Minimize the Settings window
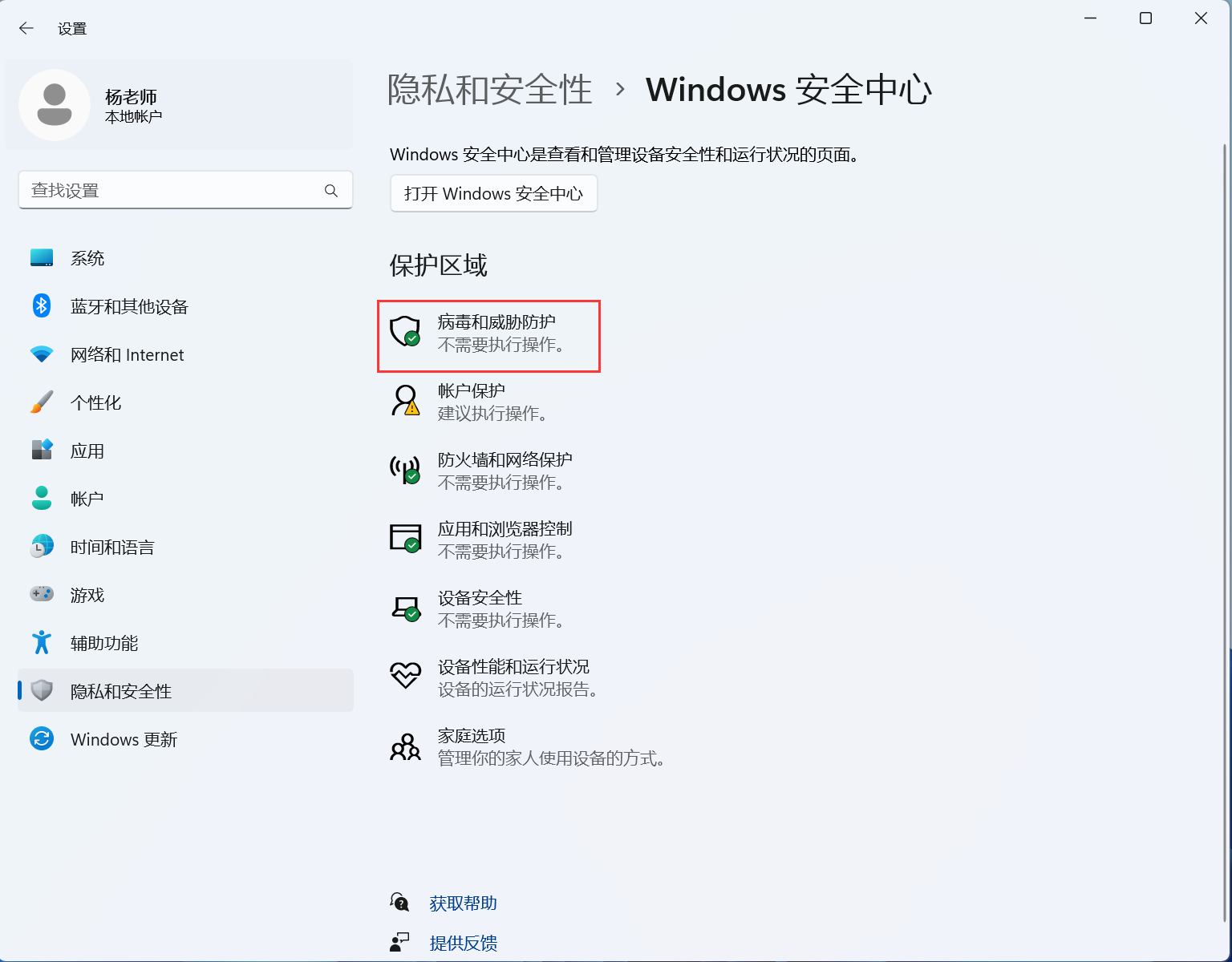1232x962 pixels. tap(1091, 18)
